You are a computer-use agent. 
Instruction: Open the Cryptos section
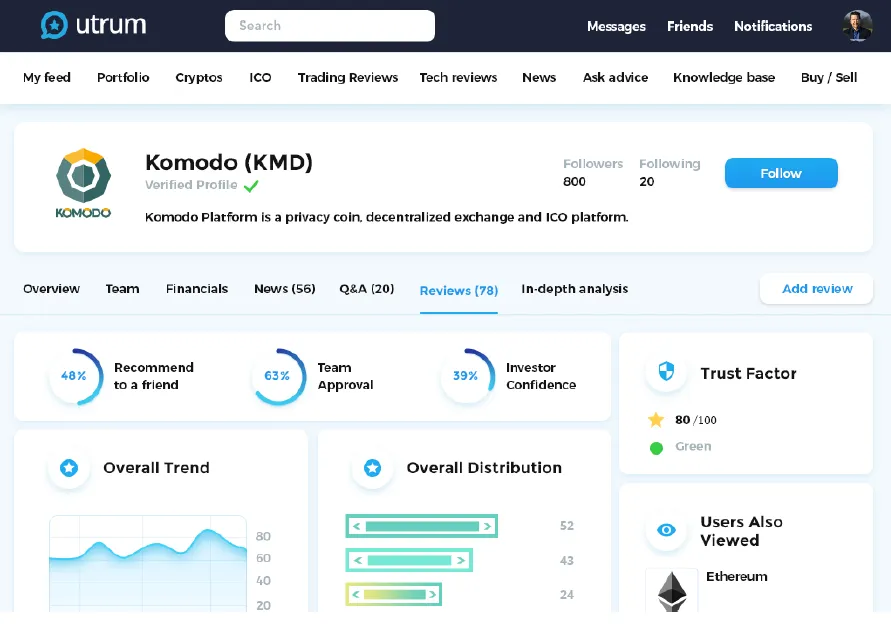199,77
